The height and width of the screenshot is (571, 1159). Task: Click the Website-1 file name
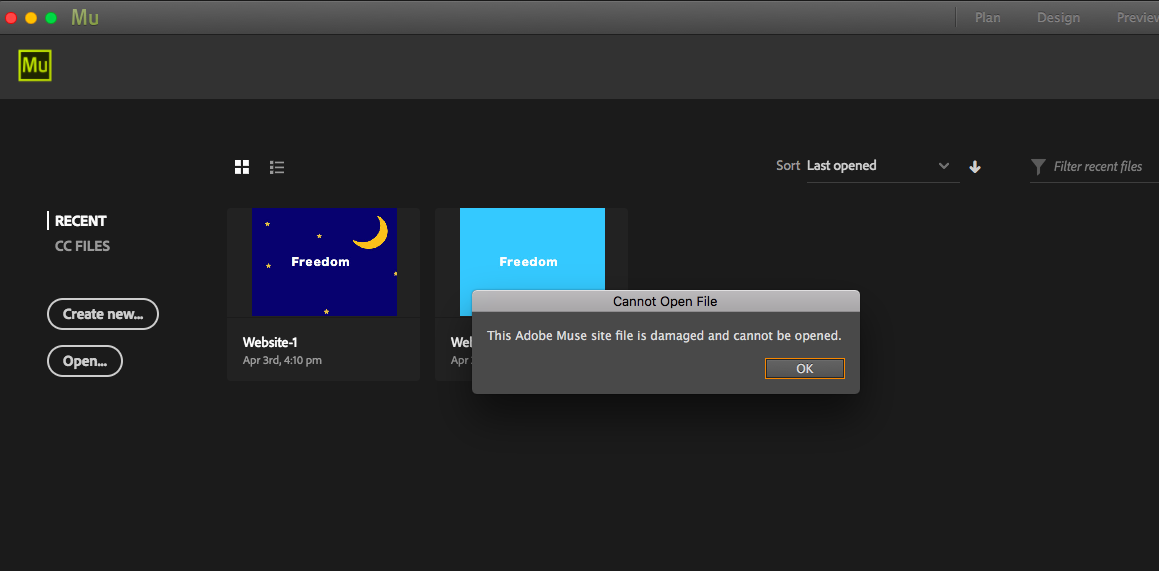click(x=270, y=343)
